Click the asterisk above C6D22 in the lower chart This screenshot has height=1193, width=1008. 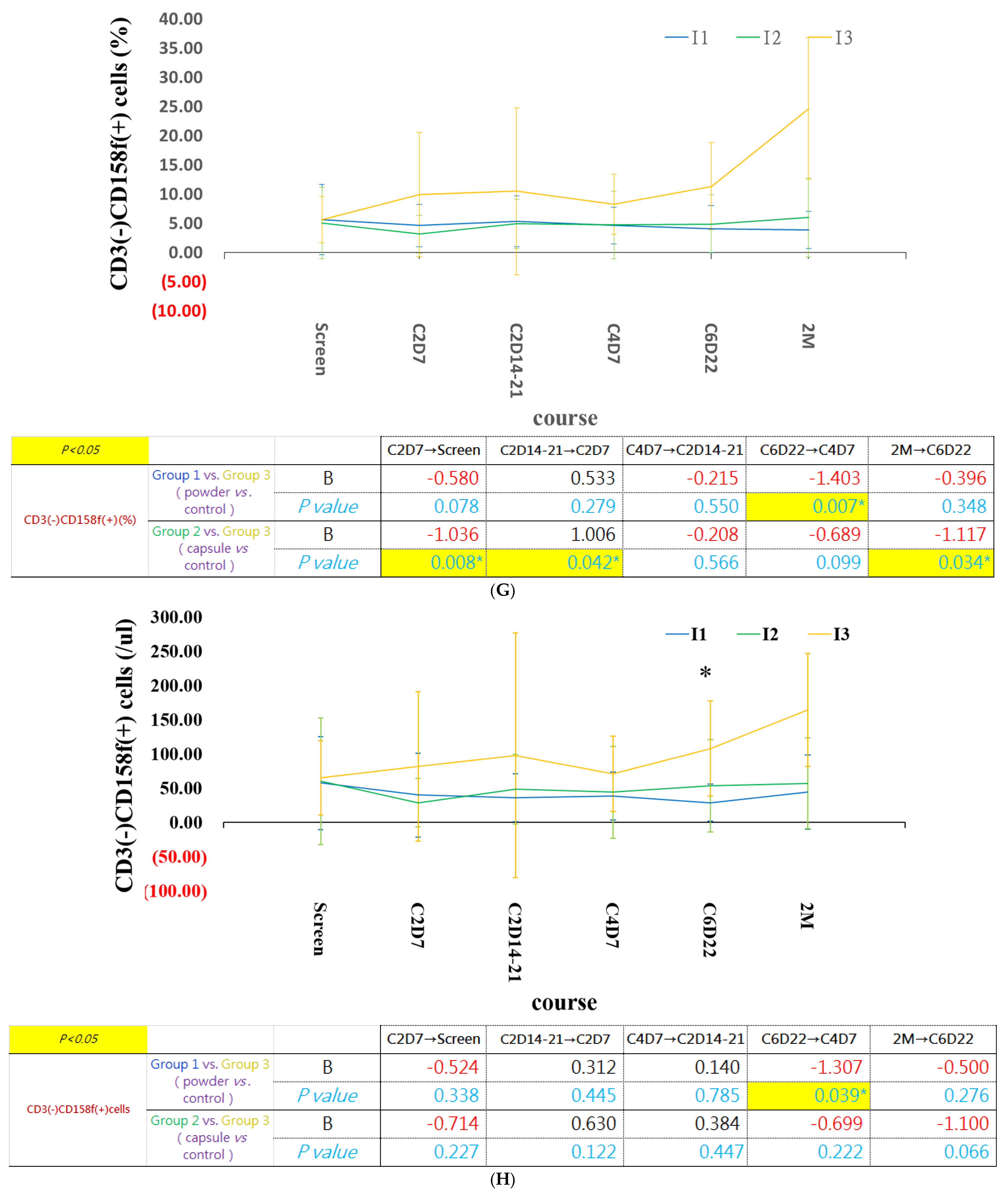[706, 673]
